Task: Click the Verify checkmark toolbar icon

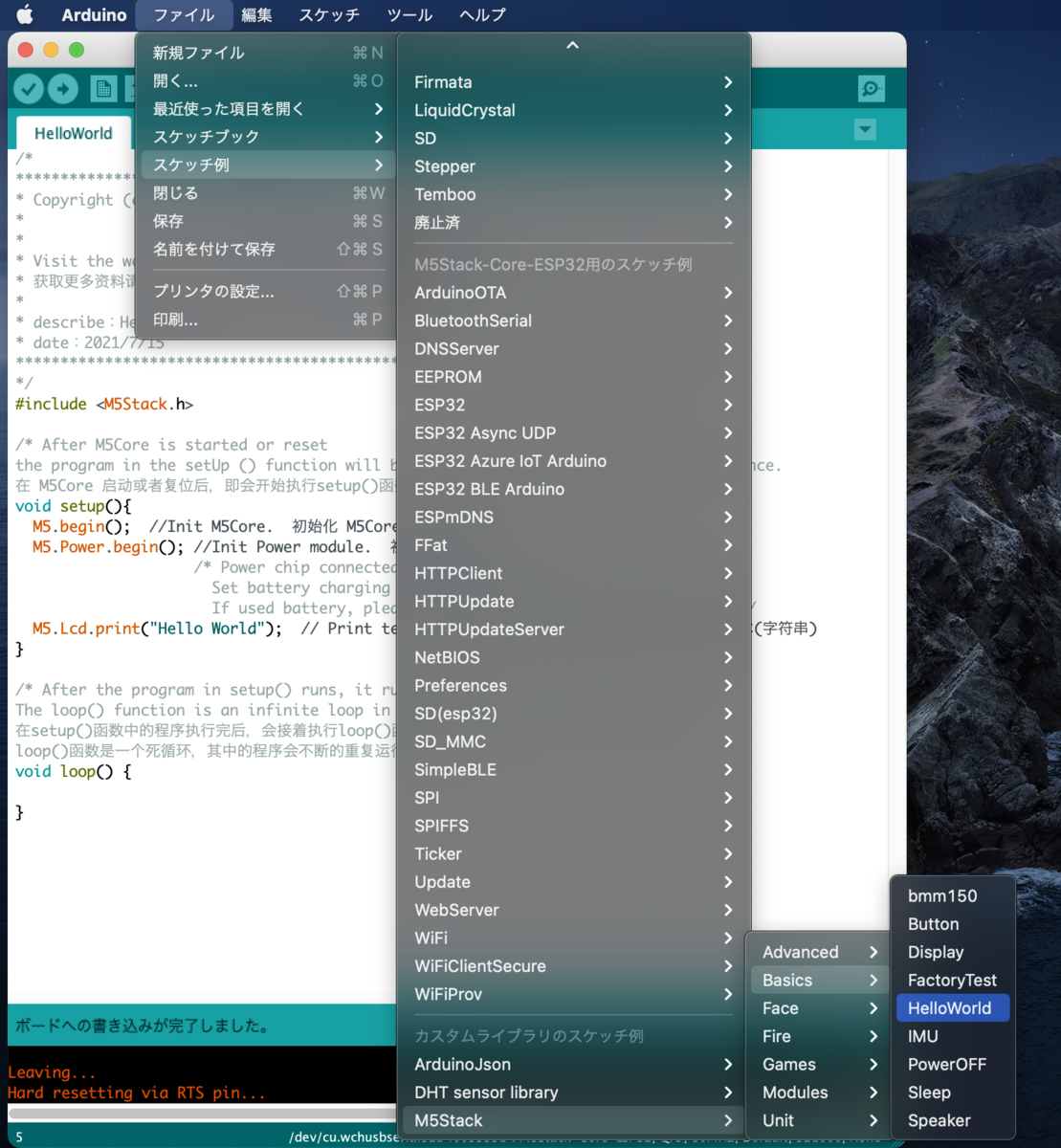Action: (29, 89)
